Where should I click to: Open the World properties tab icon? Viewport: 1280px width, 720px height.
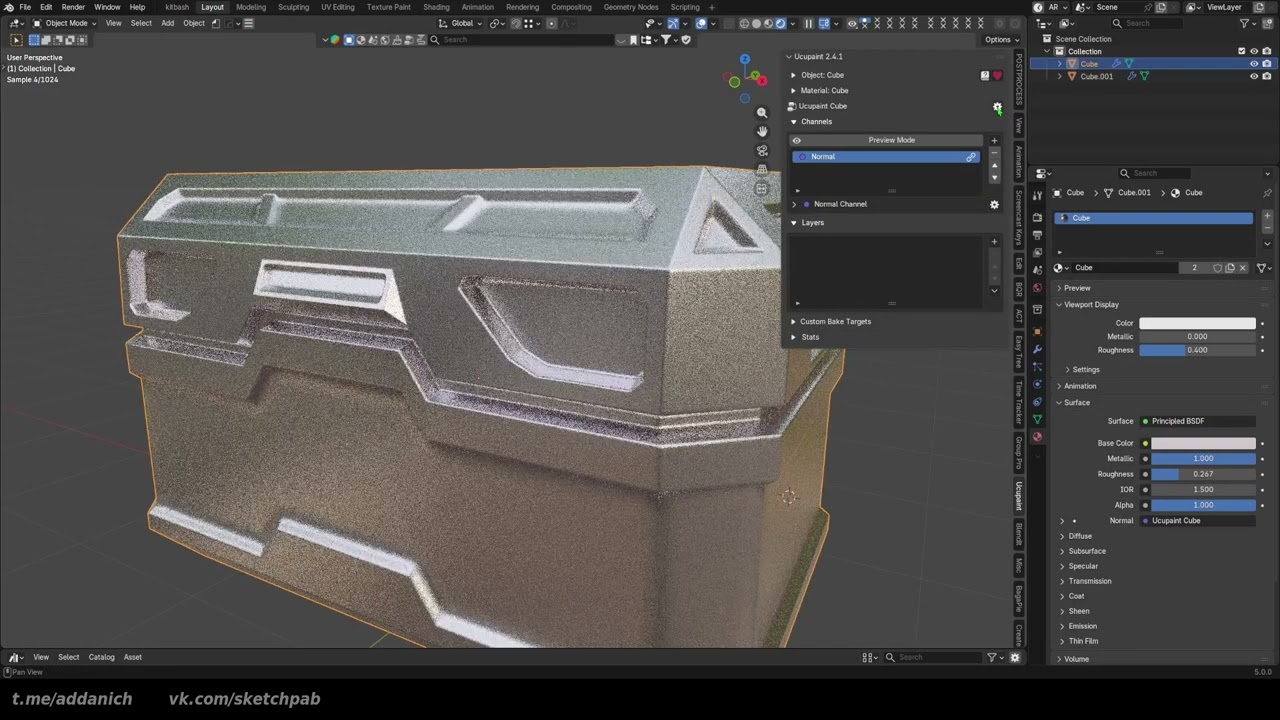coord(1037,289)
